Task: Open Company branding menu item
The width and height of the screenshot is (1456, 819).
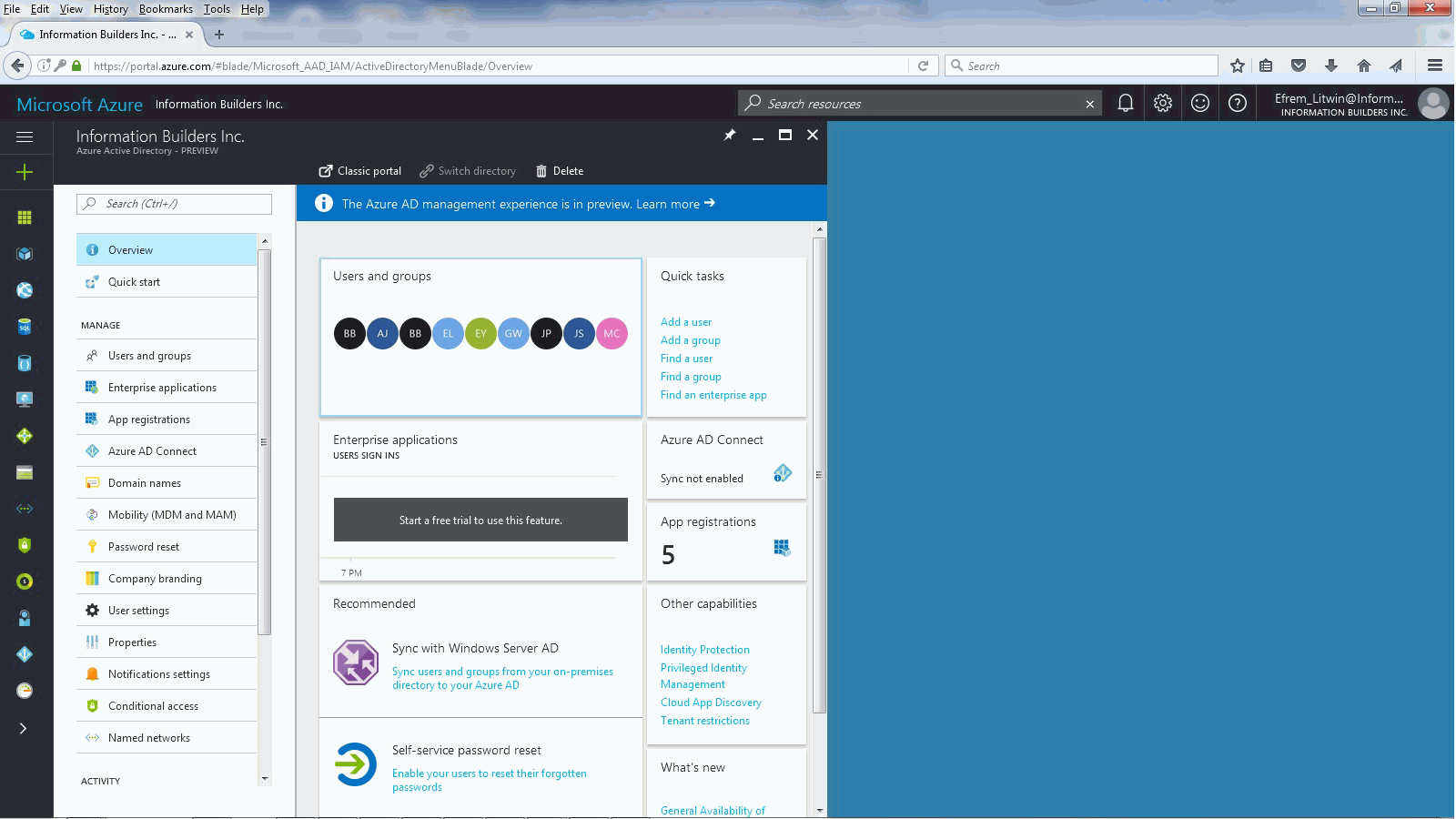Action: 167,578
